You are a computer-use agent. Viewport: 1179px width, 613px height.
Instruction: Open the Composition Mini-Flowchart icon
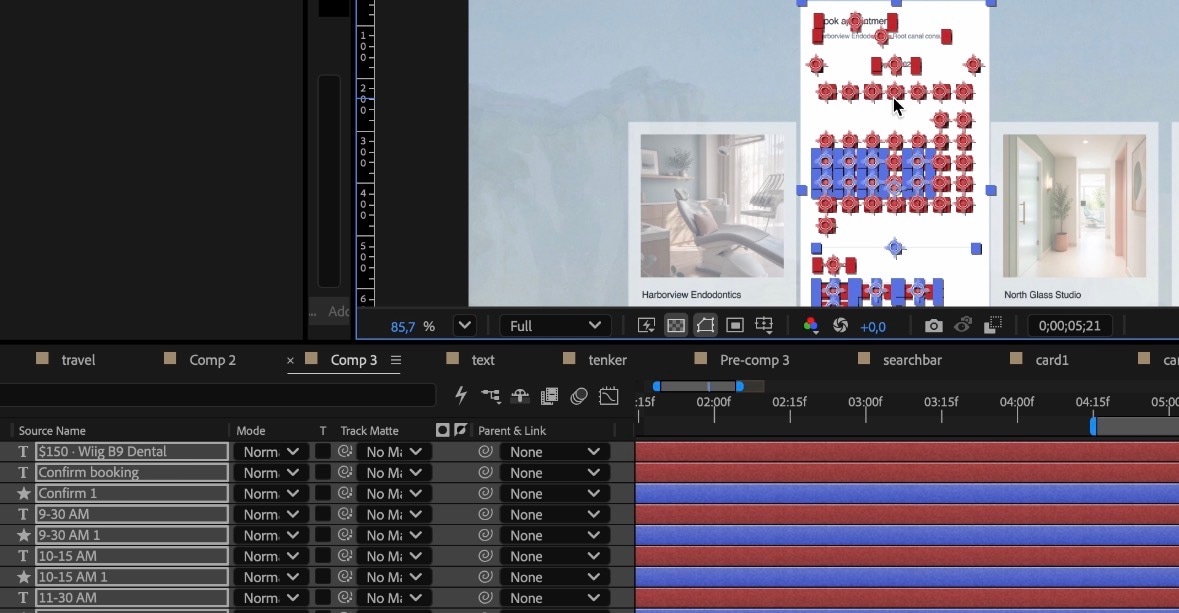click(x=490, y=395)
